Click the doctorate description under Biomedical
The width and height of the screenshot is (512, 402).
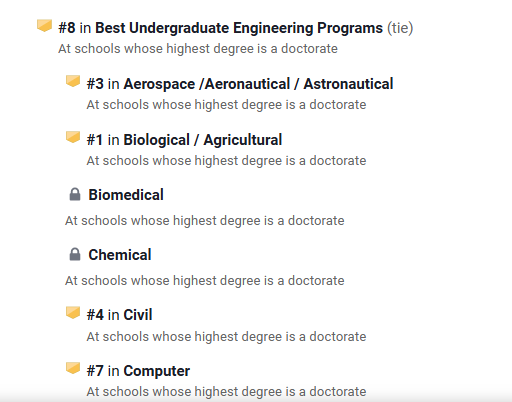tap(205, 221)
